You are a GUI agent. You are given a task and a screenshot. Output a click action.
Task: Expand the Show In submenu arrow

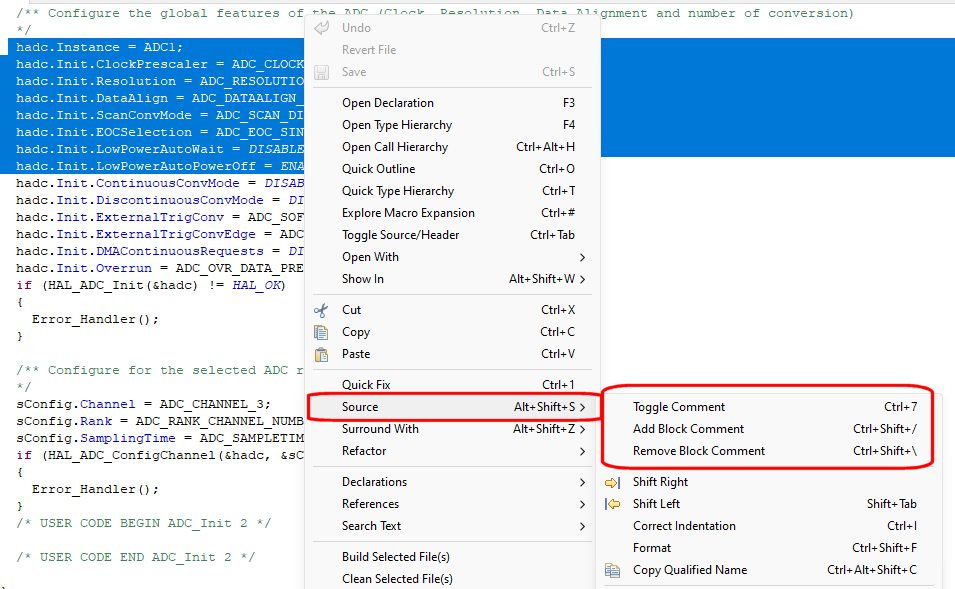[582, 279]
